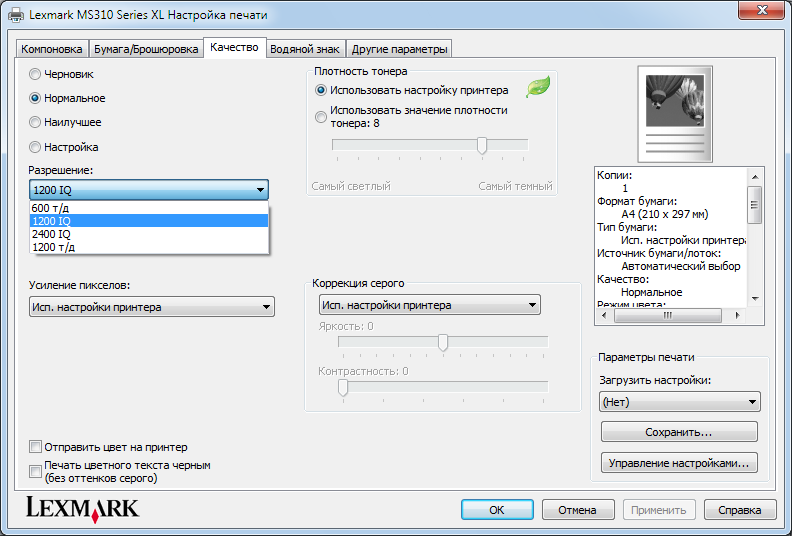
Task: Click the Яркость slider handle
Action: pos(443,342)
